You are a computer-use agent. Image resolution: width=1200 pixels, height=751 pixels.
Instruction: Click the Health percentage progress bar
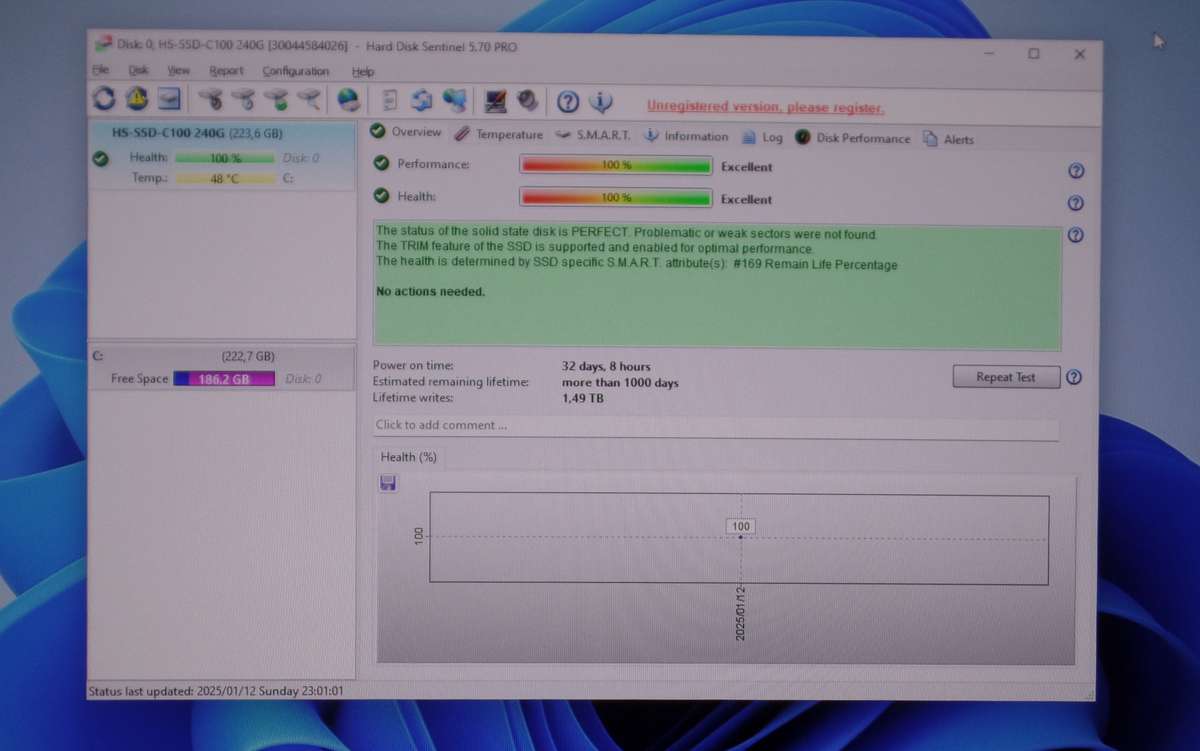[617, 197]
